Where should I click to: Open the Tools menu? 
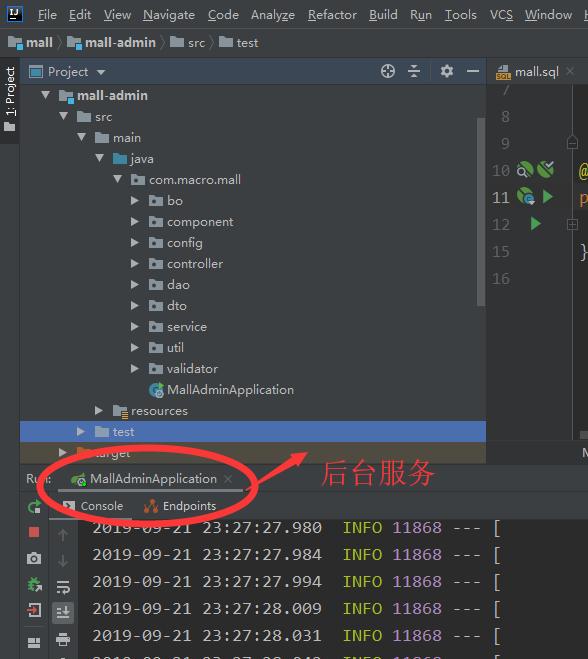pyautogui.click(x=461, y=15)
